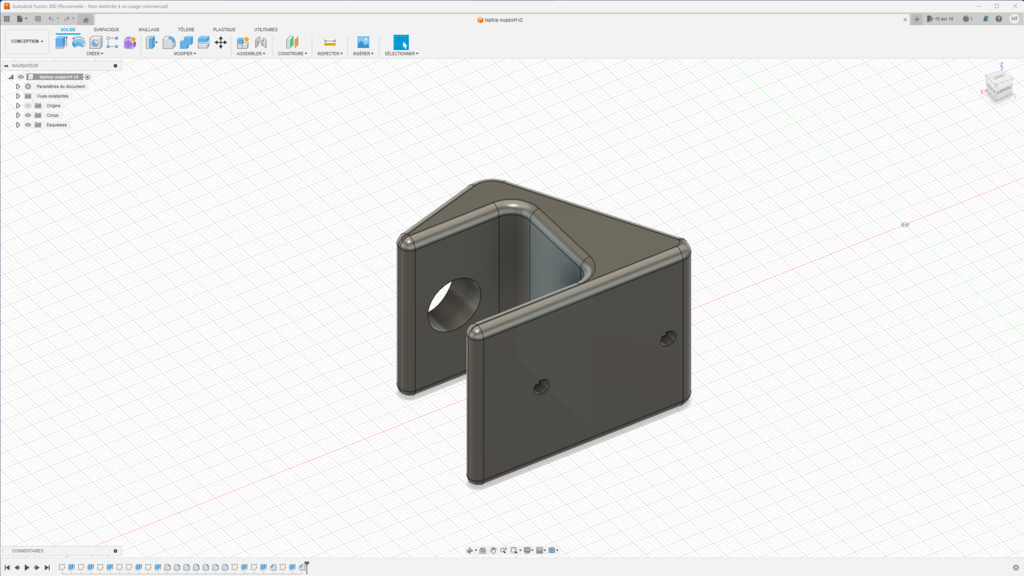This screenshot has height=576, width=1024.
Task: Toggle visibility eye of Esquisses folder
Action: point(28,125)
